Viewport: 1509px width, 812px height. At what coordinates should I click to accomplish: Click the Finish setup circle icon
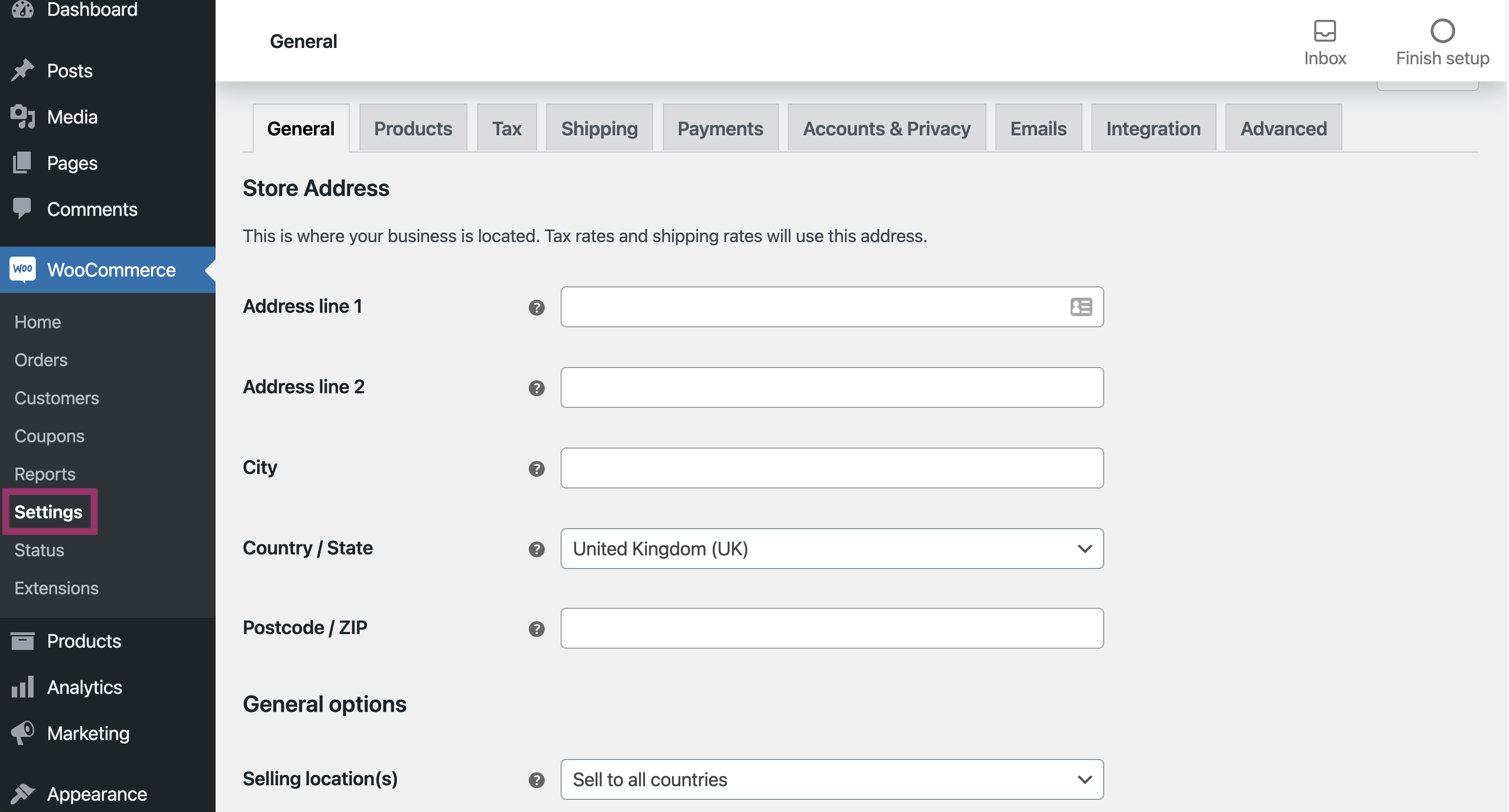coord(1442,30)
